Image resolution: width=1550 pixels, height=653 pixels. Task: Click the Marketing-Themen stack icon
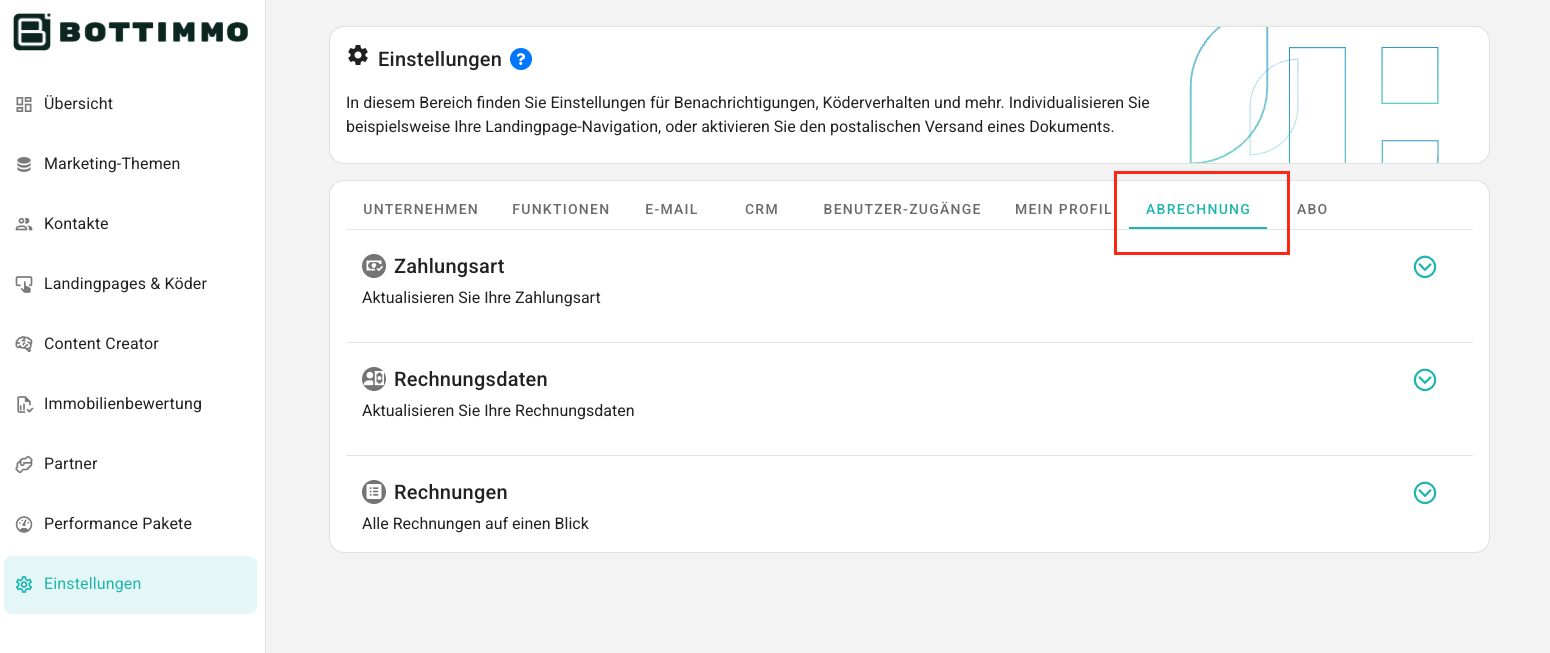click(x=24, y=164)
